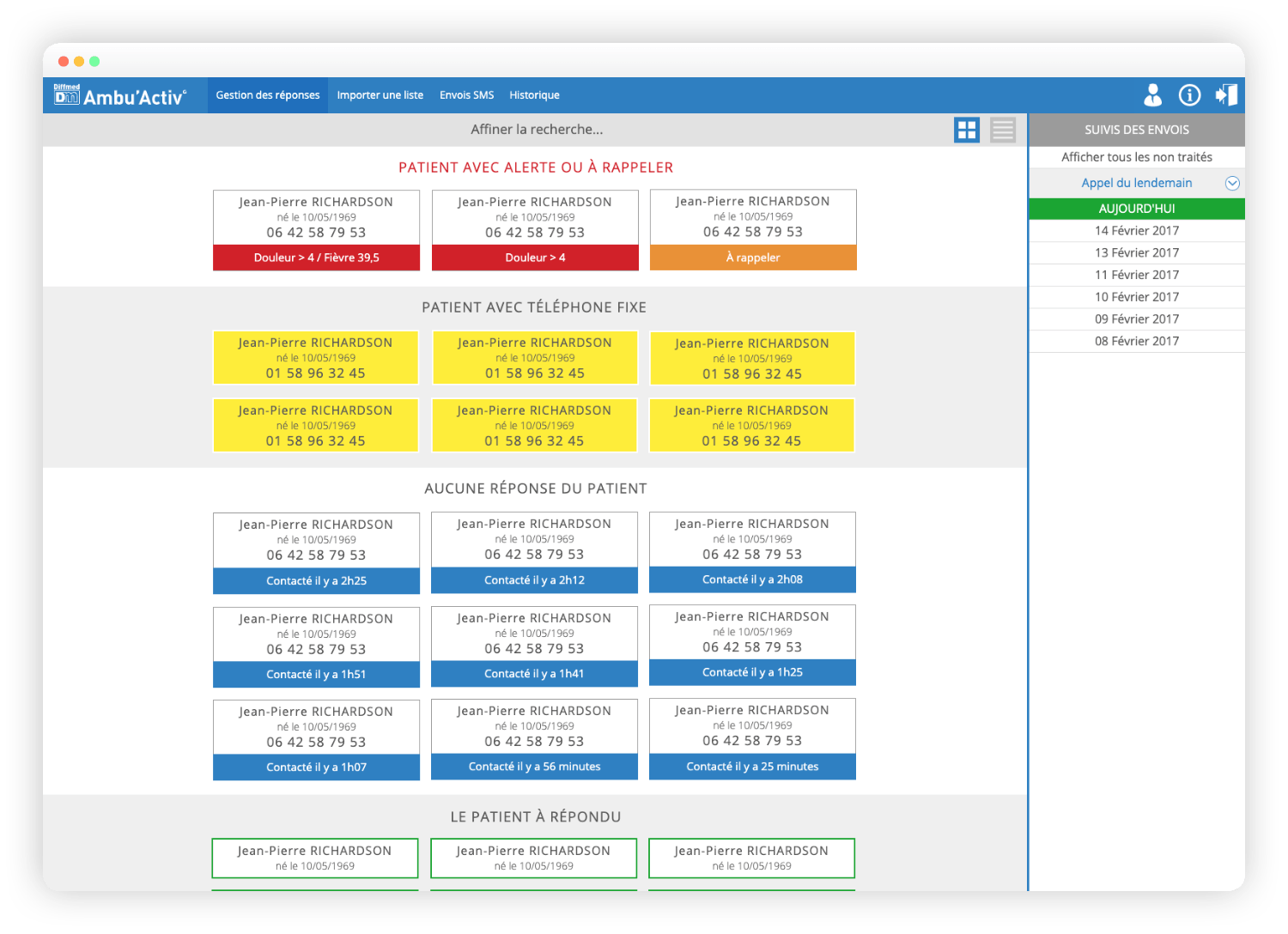Select AUJOURD'HUI in the sends list

pyautogui.click(x=1137, y=209)
